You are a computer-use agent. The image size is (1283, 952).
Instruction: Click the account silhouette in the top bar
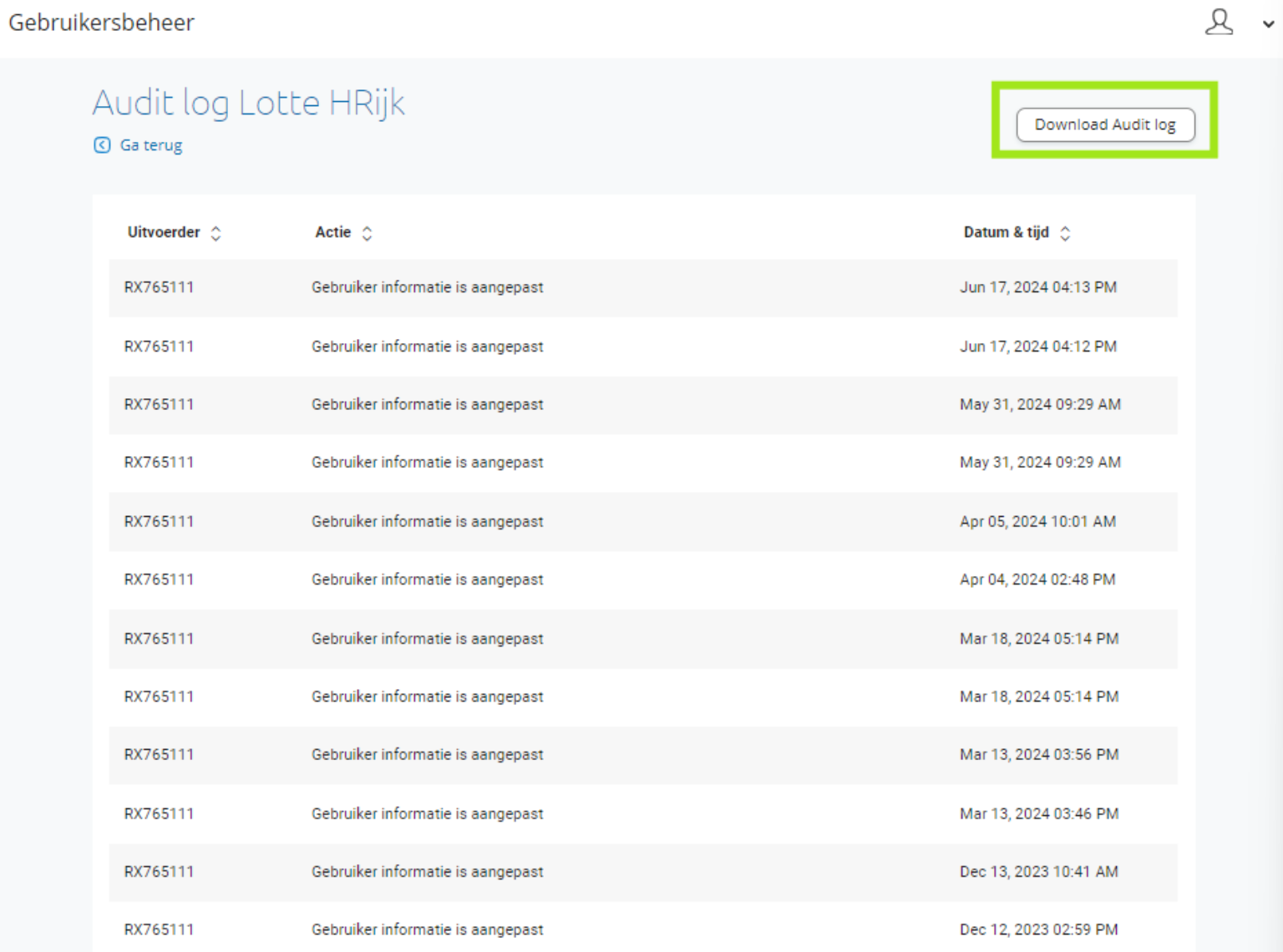1220,23
